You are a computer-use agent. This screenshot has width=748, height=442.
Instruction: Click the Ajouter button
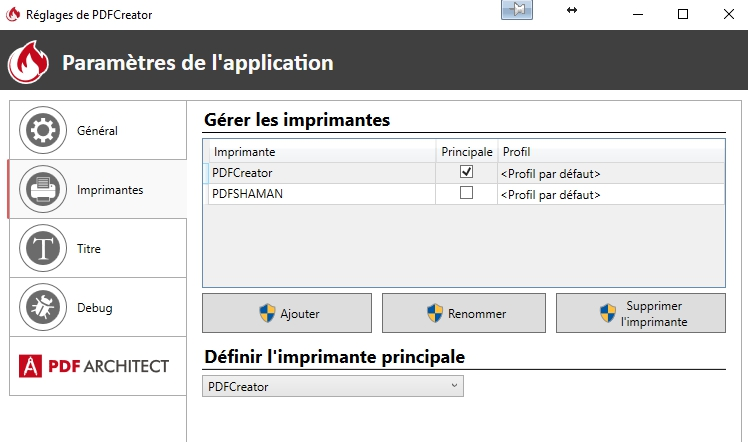point(287,313)
